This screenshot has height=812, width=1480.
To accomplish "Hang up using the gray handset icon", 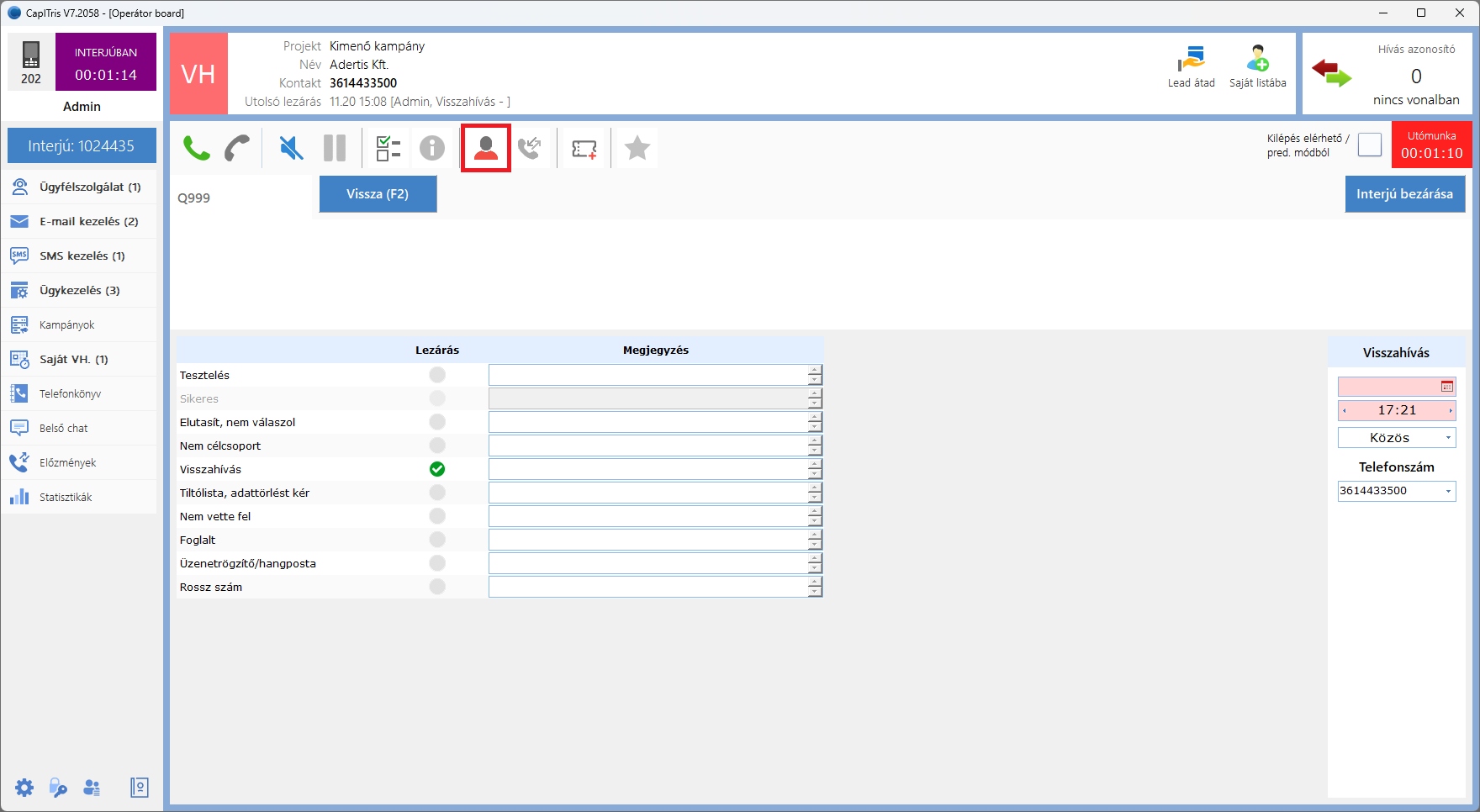I will (x=237, y=149).
